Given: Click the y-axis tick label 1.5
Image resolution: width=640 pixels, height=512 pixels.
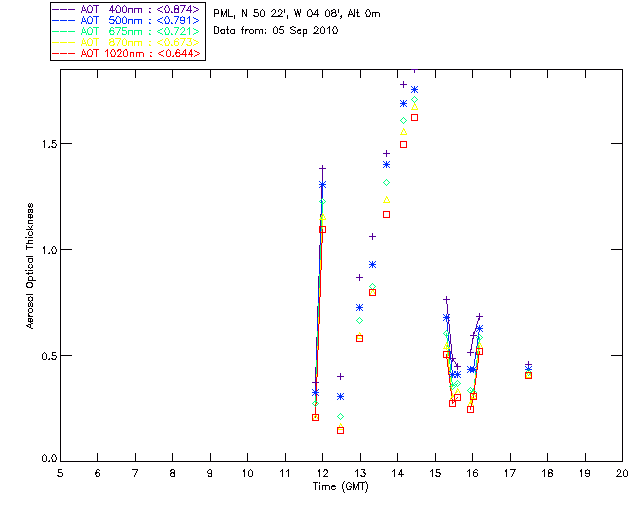Looking at the screenshot, I should coord(49,144).
